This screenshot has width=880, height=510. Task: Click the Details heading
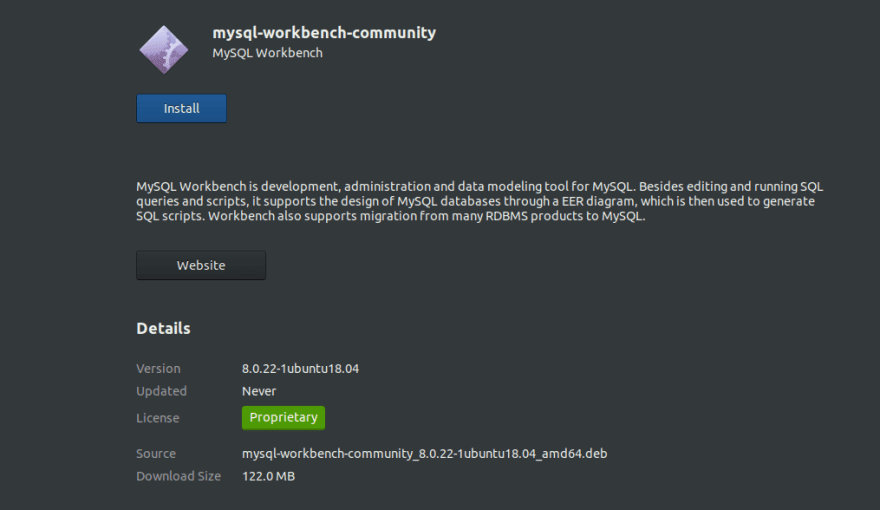tap(163, 328)
